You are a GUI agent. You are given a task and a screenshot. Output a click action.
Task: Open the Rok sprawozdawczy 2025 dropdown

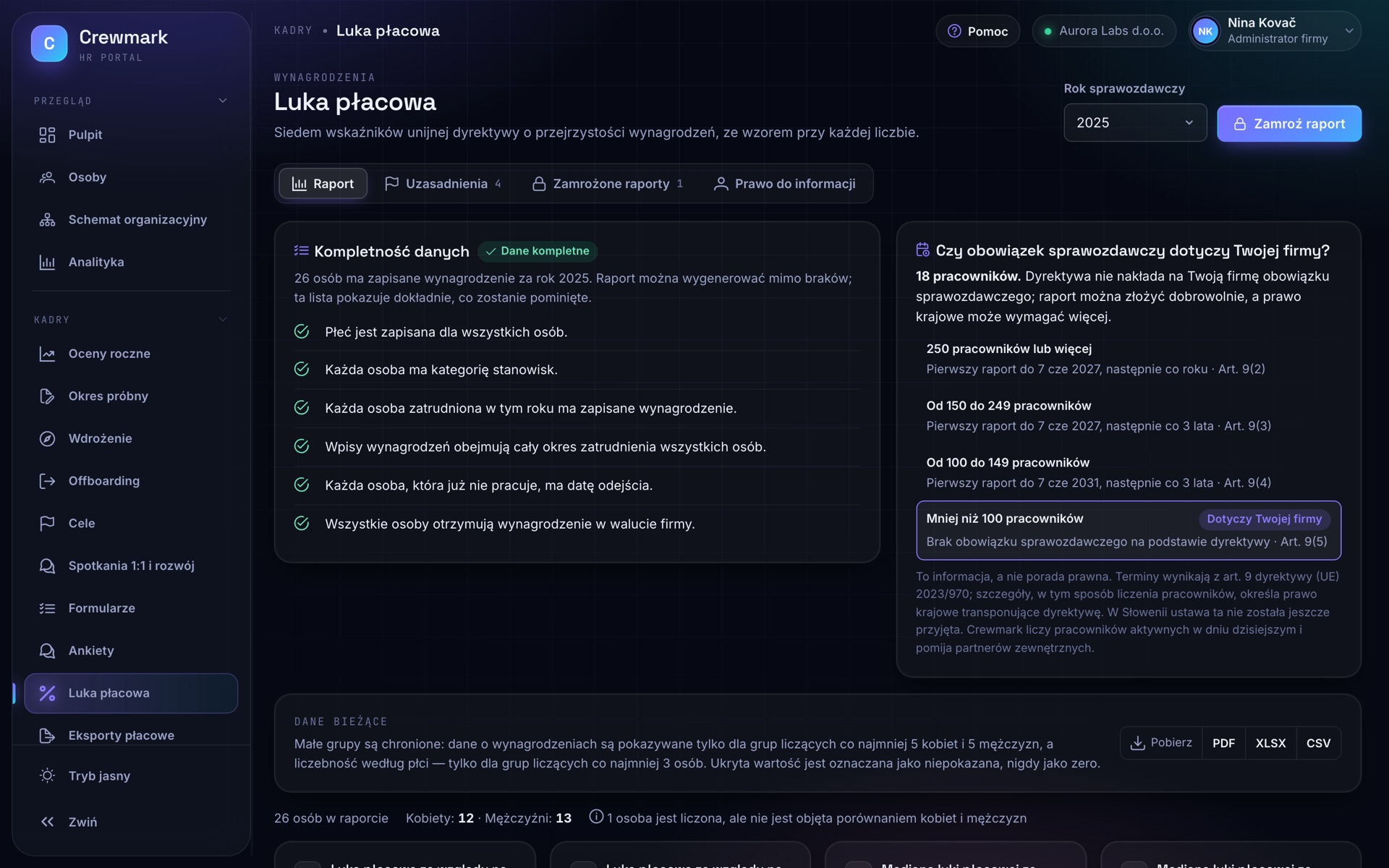[1134, 123]
